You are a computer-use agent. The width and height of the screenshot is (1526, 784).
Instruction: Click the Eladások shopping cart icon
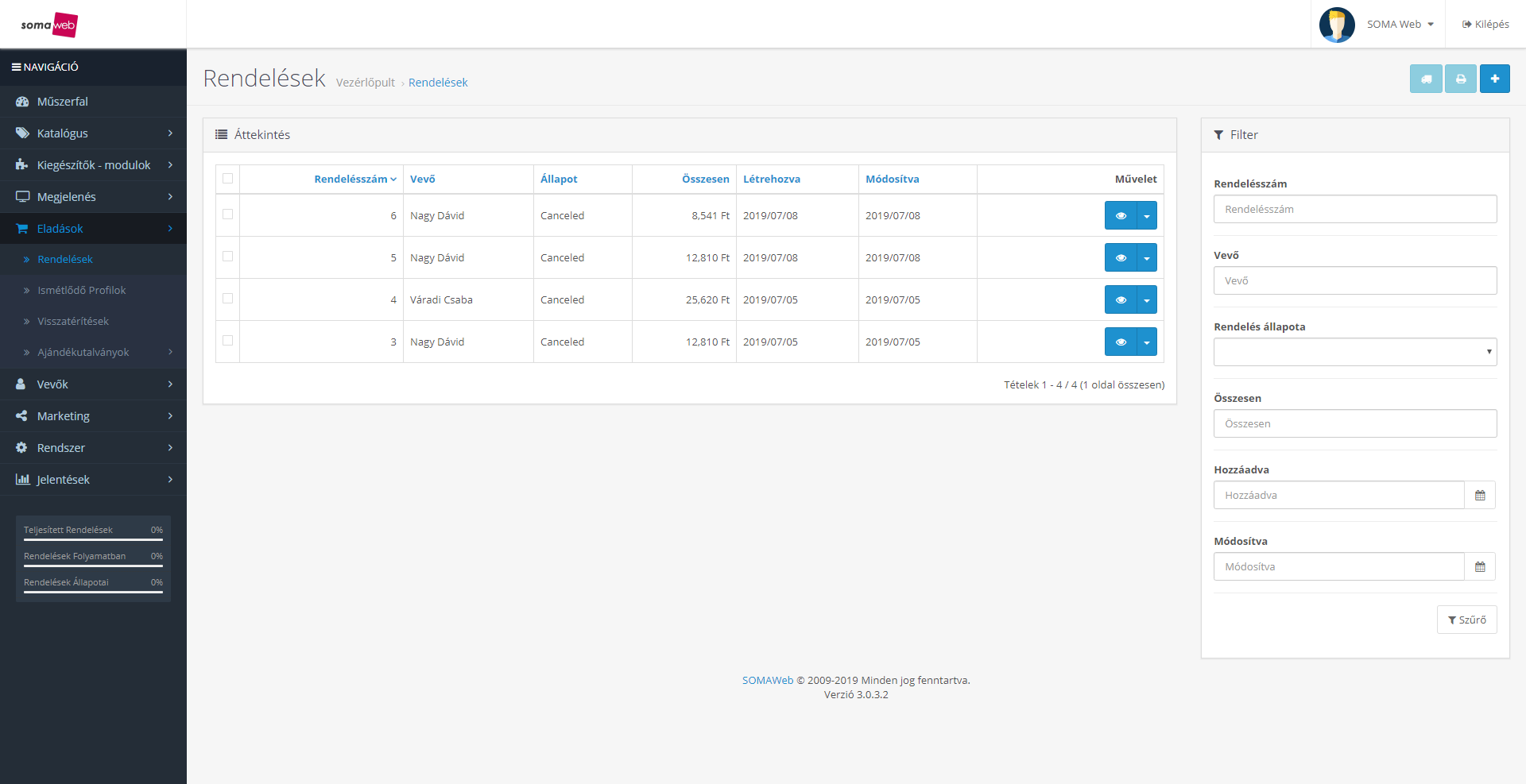22,229
